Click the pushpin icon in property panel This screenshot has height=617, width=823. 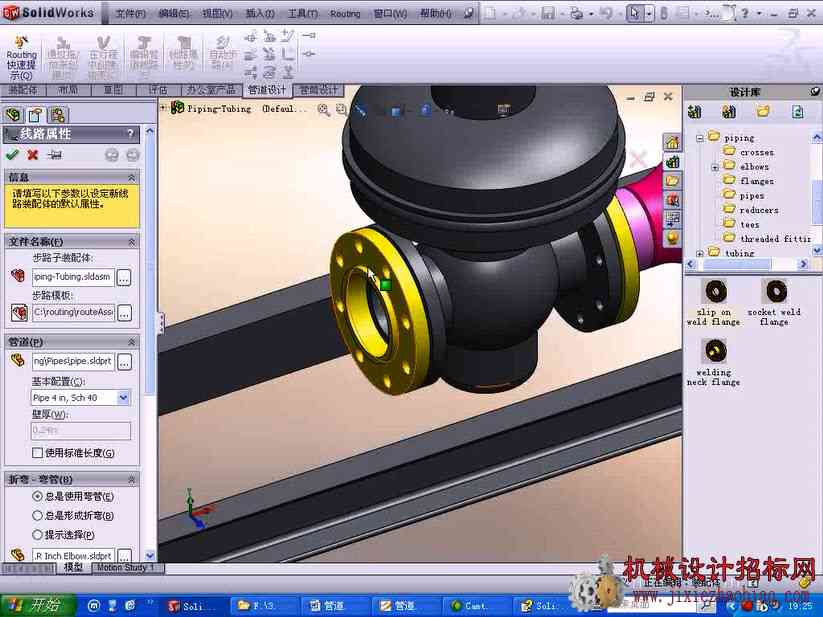[x=54, y=155]
